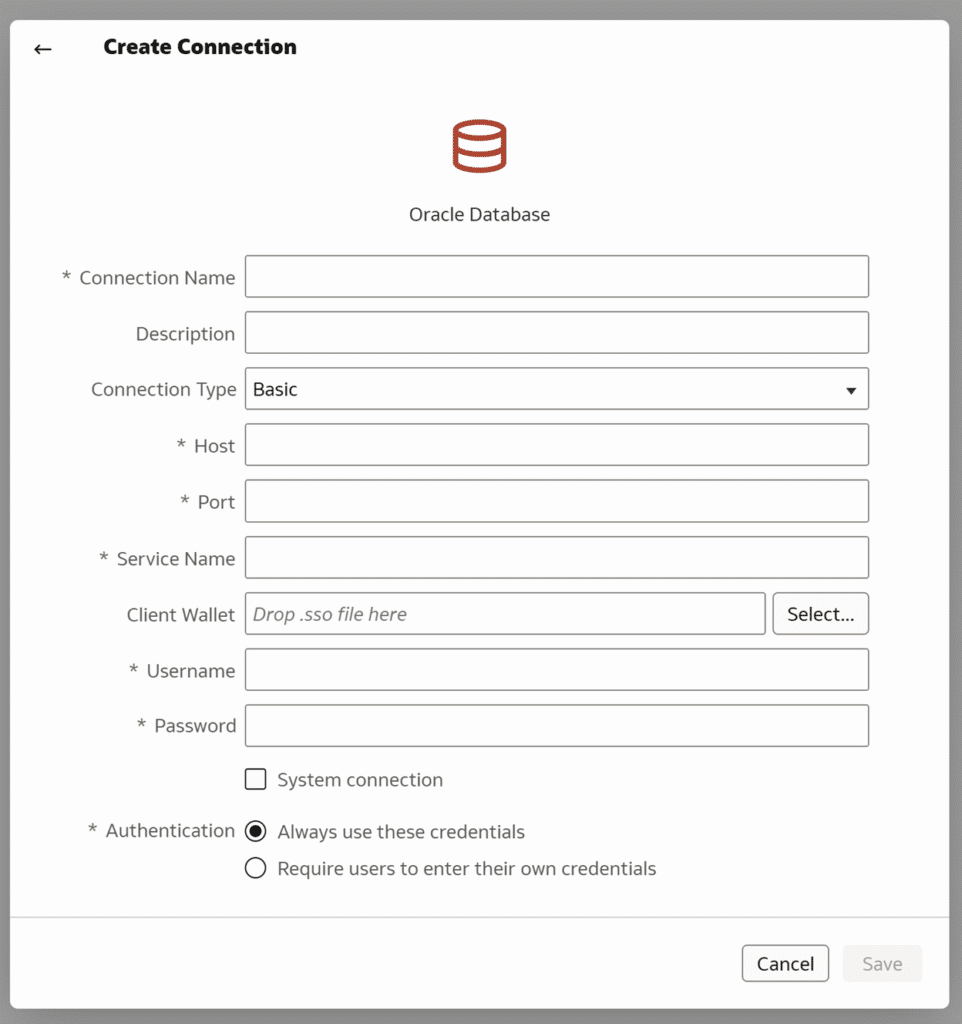Click the Save button
This screenshot has width=962, height=1024.
point(882,963)
